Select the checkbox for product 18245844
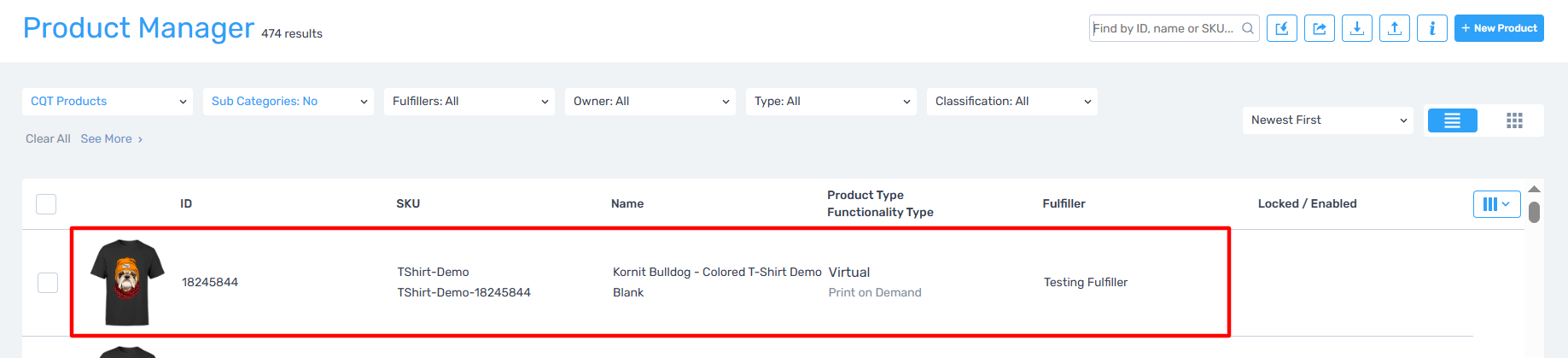 (x=48, y=283)
